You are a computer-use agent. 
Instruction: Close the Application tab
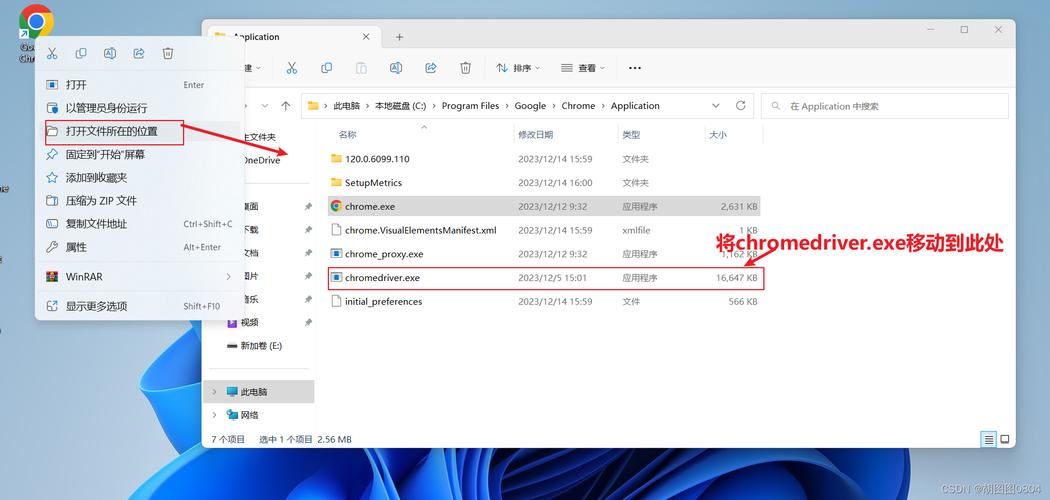click(366, 37)
